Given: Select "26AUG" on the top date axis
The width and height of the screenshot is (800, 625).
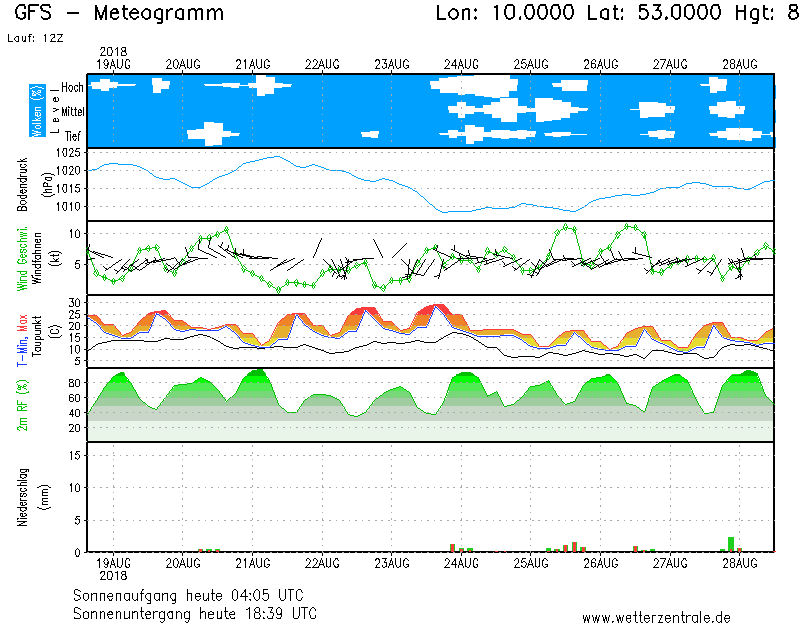Looking at the screenshot, I should click(601, 64).
